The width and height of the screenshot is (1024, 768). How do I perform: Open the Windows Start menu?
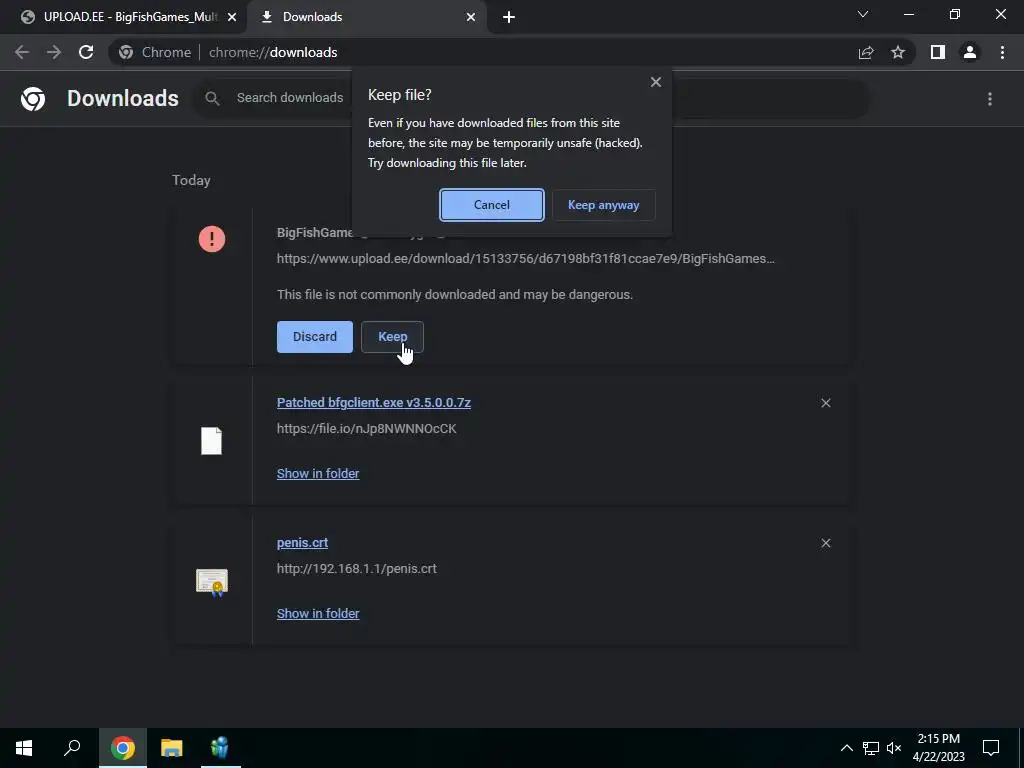(x=24, y=748)
